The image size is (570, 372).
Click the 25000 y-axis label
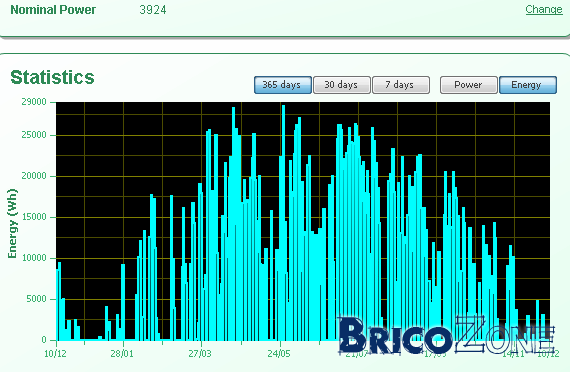tap(34, 135)
